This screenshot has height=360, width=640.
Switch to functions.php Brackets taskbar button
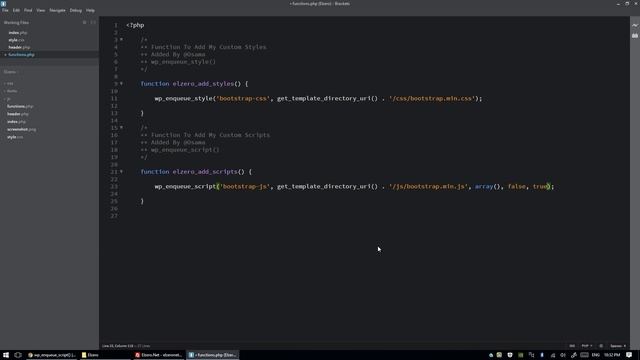point(212,355)
